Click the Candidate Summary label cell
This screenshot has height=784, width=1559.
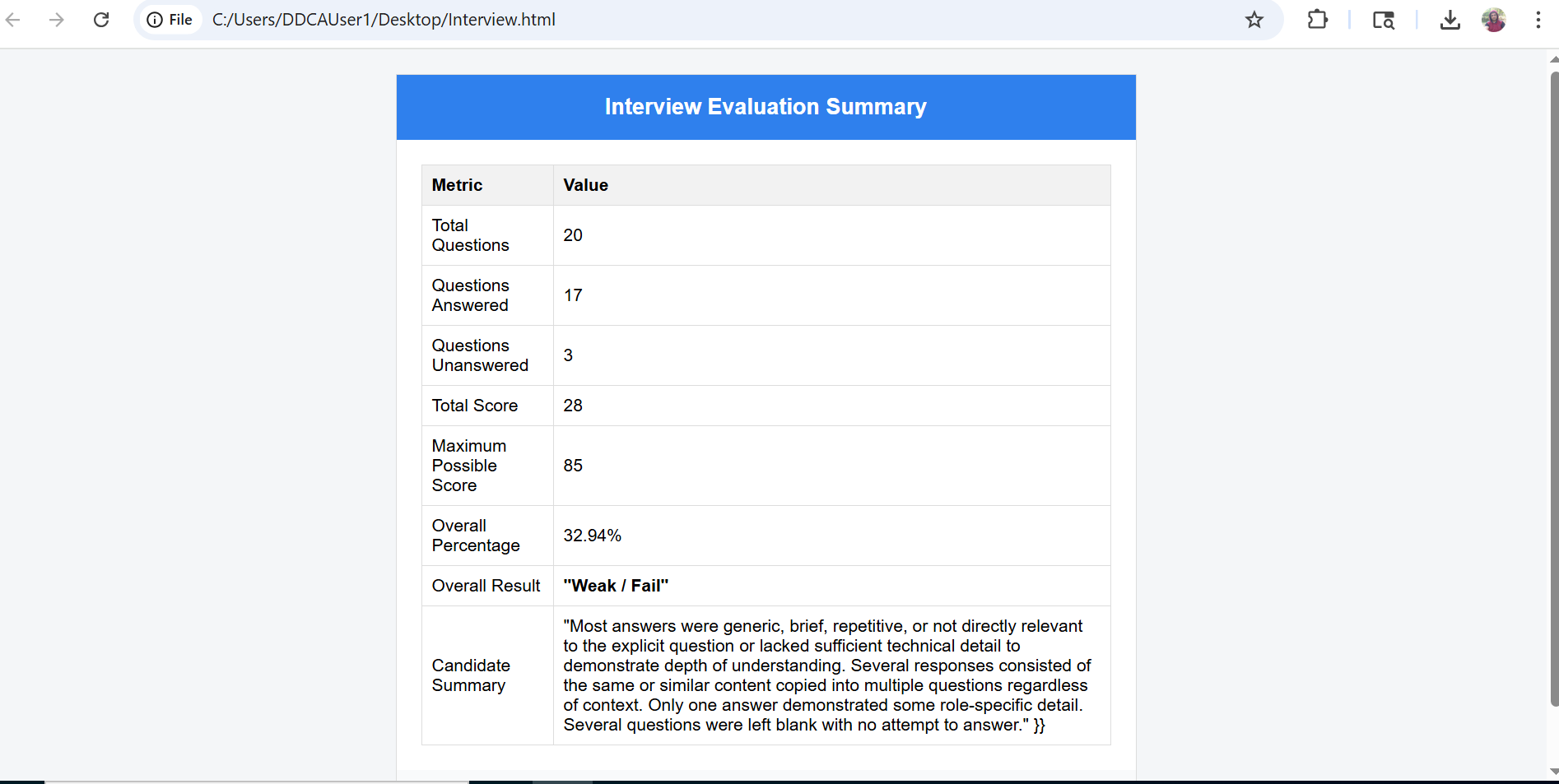(471, 675)
